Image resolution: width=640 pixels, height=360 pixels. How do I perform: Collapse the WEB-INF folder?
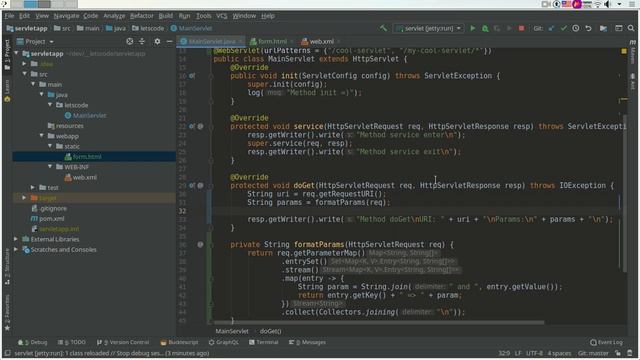[x=50, y=167]
